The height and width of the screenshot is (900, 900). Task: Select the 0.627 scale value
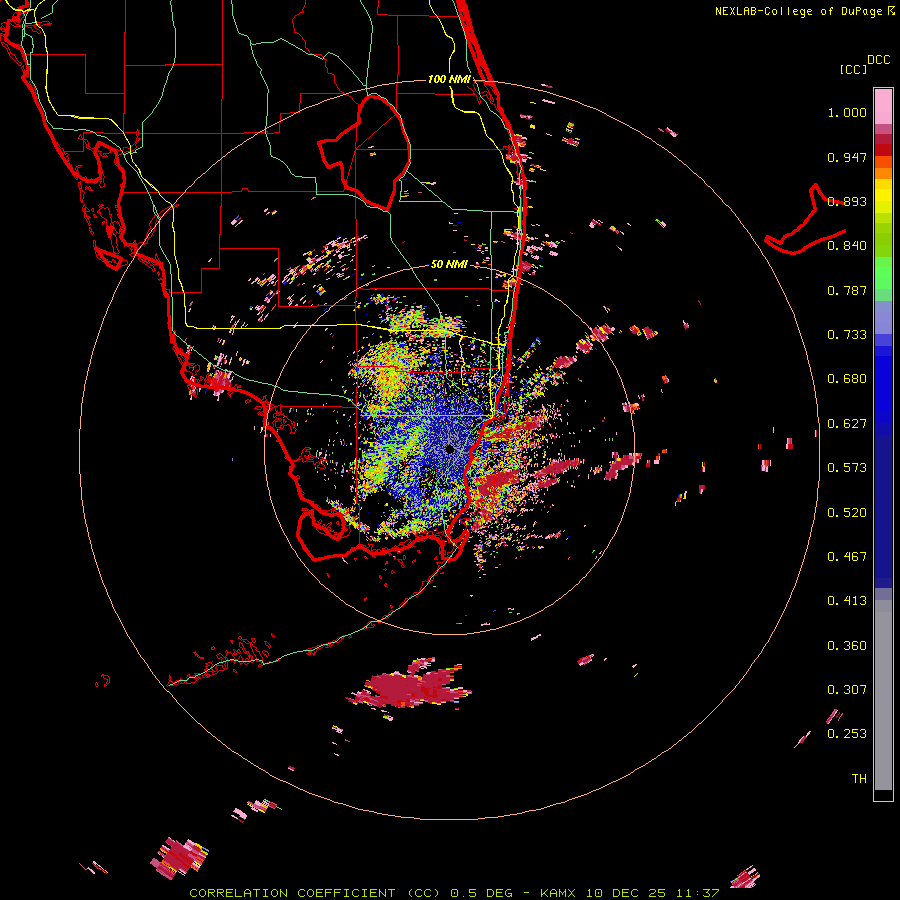847,424
